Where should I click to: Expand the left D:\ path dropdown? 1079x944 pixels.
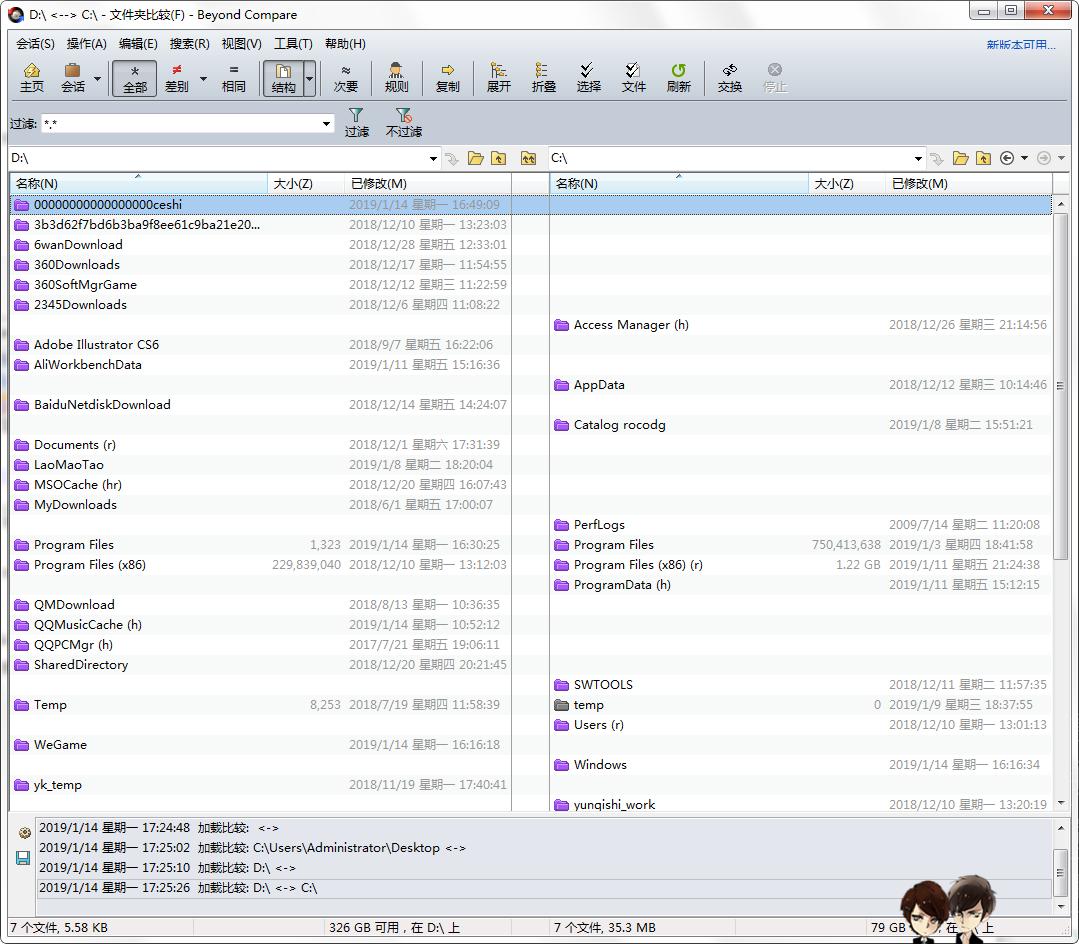click(433, 159)
